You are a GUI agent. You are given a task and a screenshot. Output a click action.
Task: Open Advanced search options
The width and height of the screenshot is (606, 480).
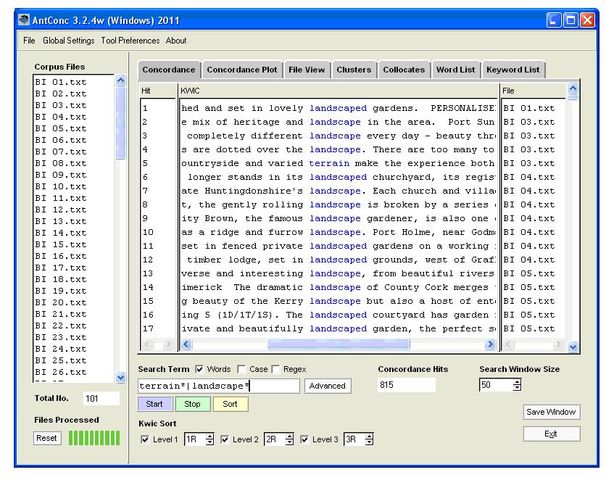coord(327,386)
